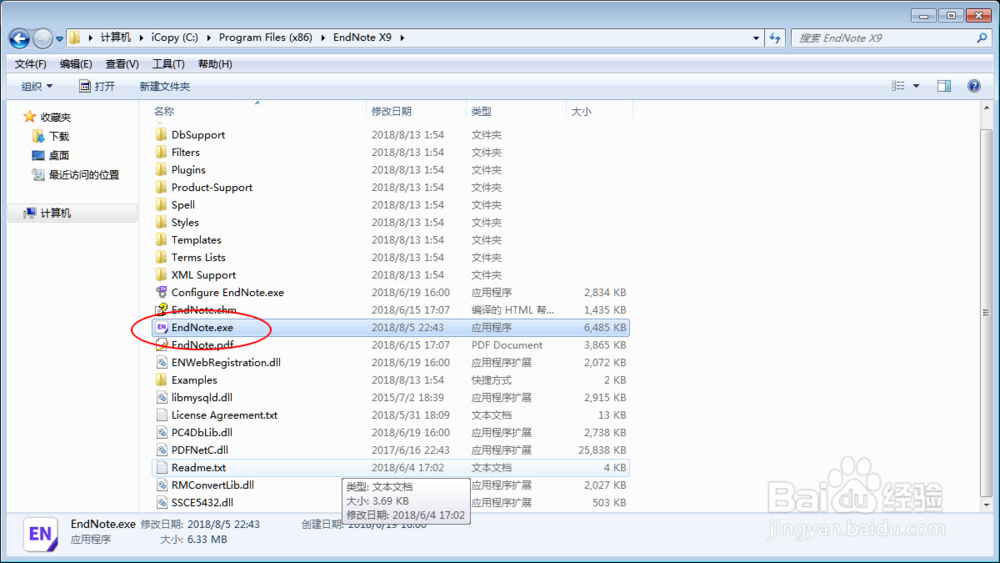This screenshot has width=1000, height=563.
Task: Select PC4DbLib.dll file name
Action: click(x=202, y=432)
